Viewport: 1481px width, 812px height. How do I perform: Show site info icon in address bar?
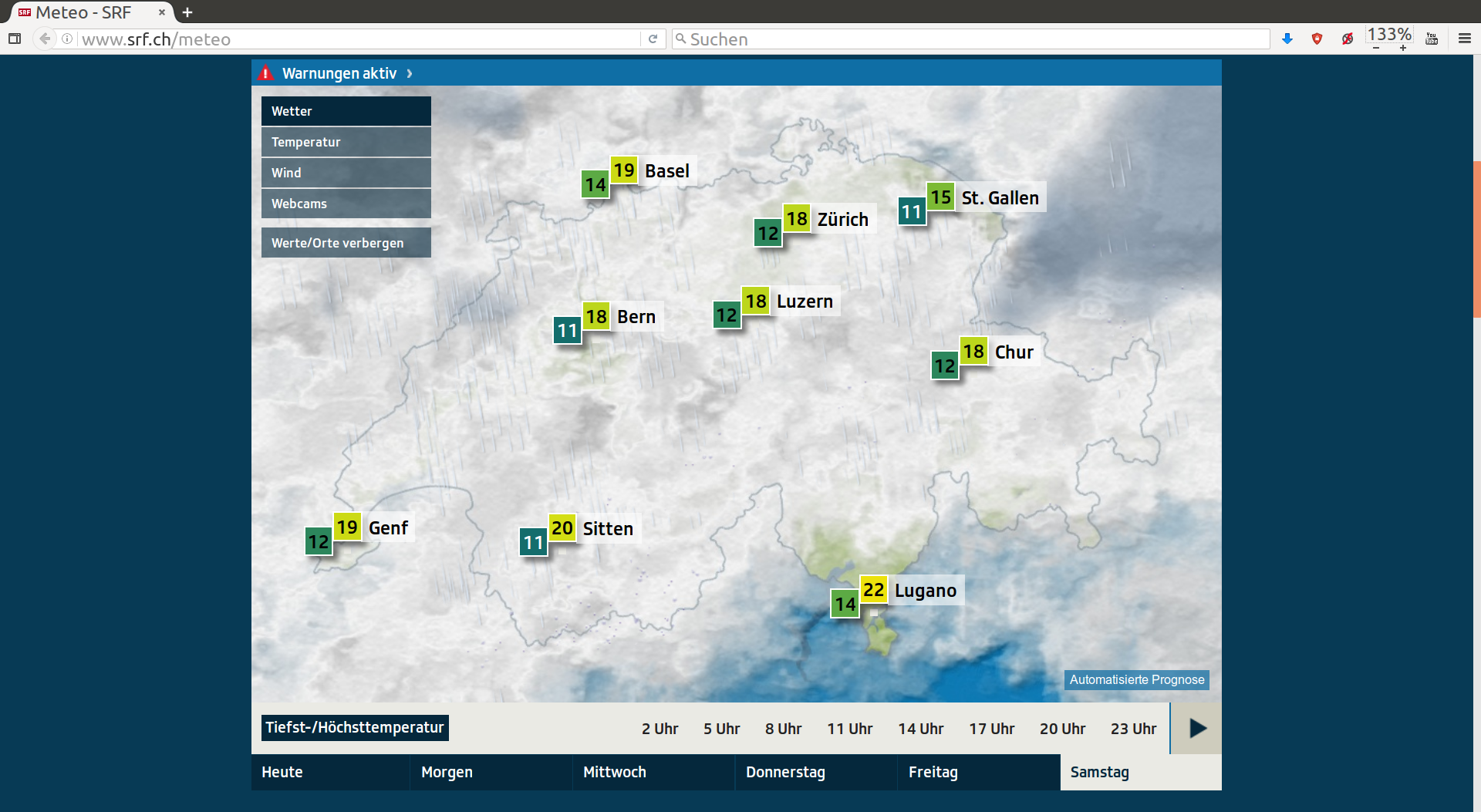[x=67, y=39]
